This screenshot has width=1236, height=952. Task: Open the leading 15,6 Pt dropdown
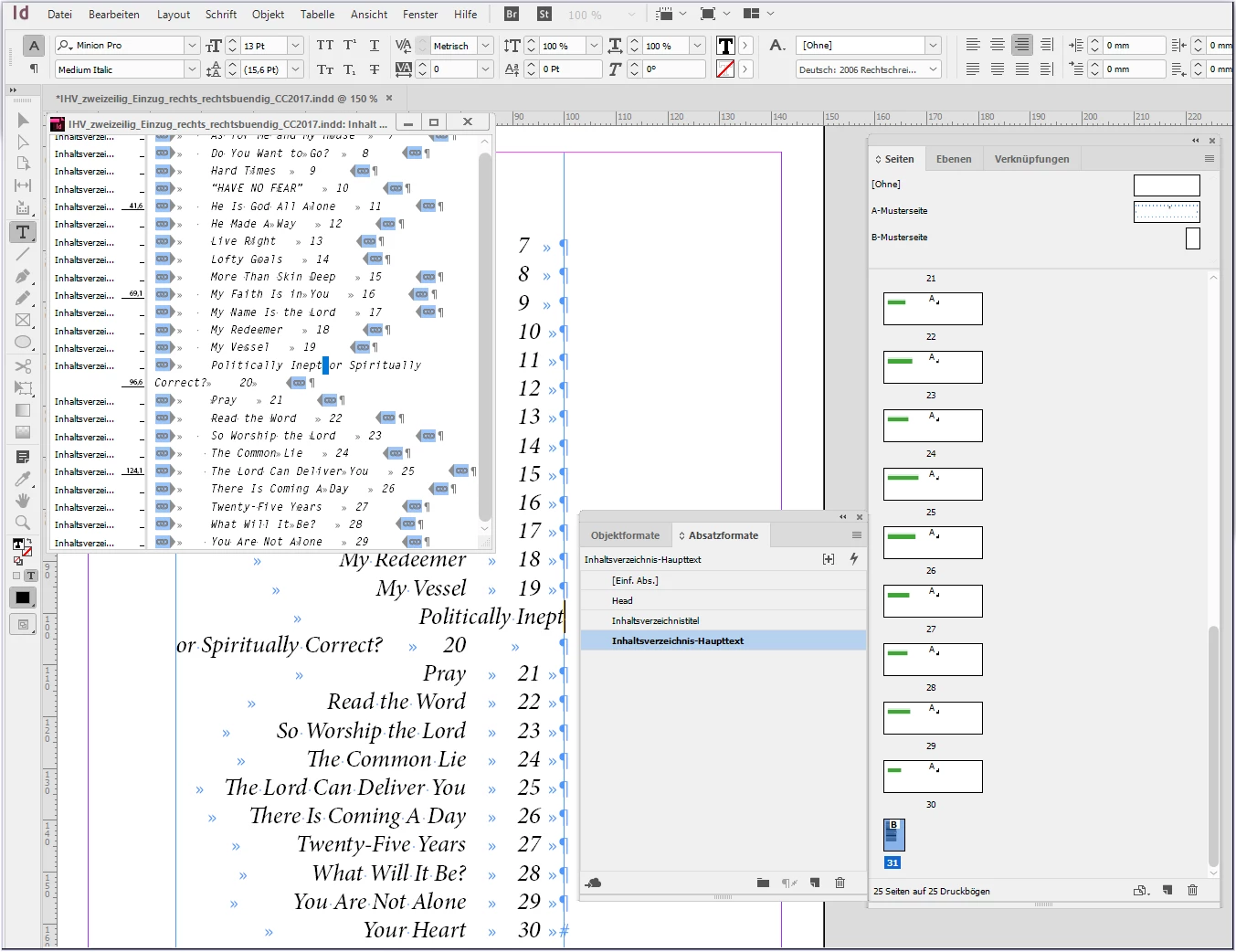[295, 69]
